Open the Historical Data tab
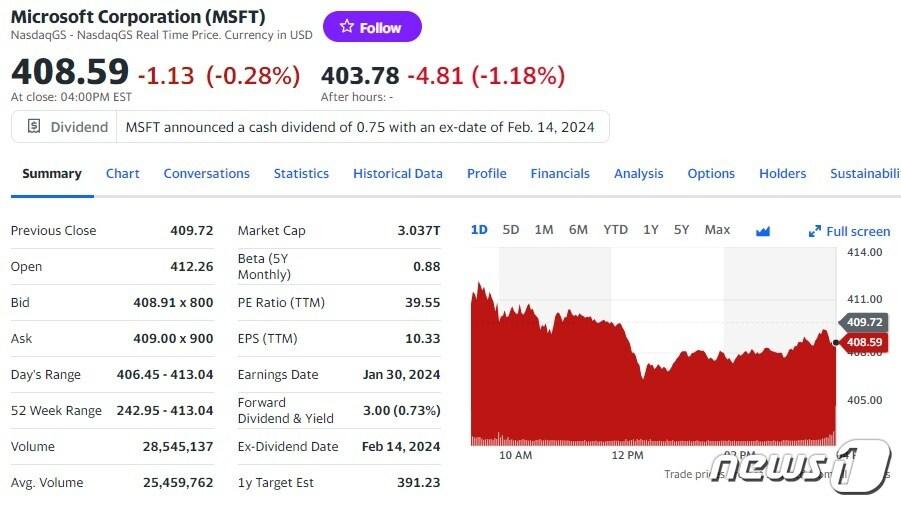Screen dimensions: 901x506 pyautogui.click(x=397, y=173)
